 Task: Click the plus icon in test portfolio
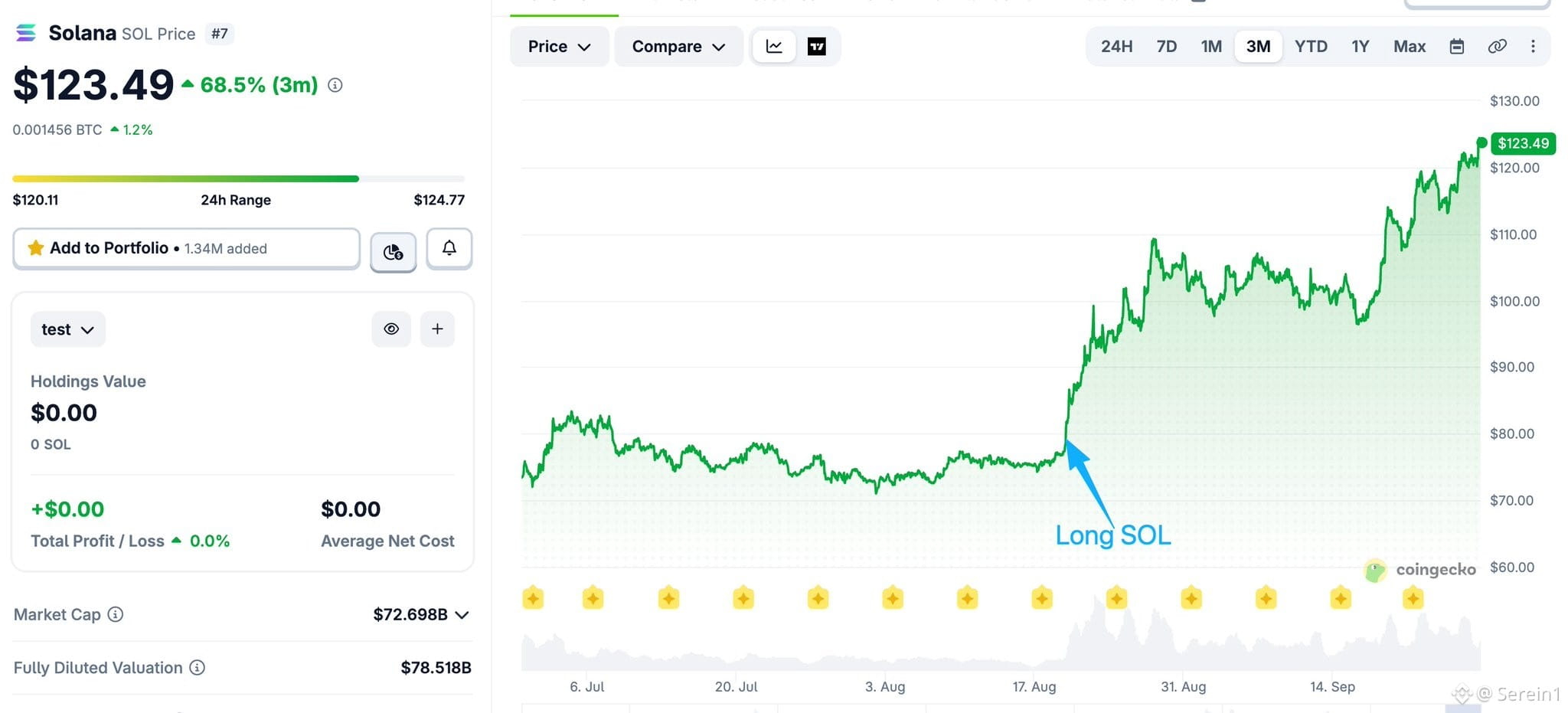pos(437,329)
